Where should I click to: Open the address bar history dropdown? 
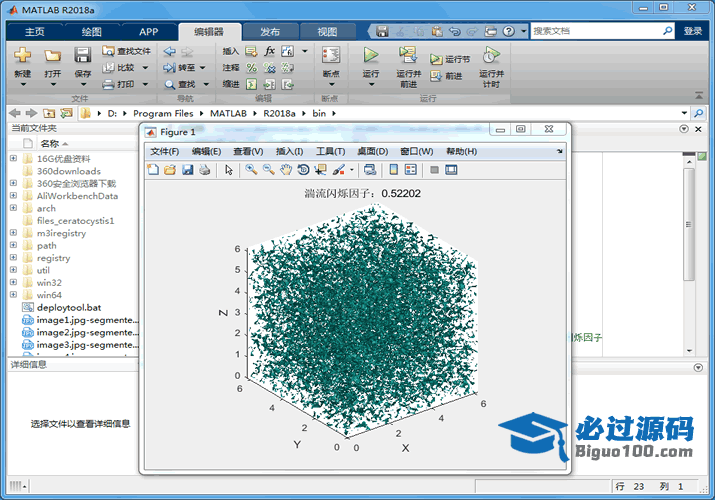pyautogui.click(x=684, y=113)
